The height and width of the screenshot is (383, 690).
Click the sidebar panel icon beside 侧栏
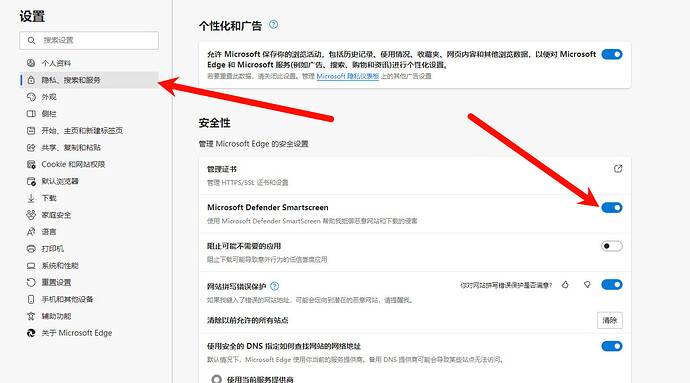31,114
